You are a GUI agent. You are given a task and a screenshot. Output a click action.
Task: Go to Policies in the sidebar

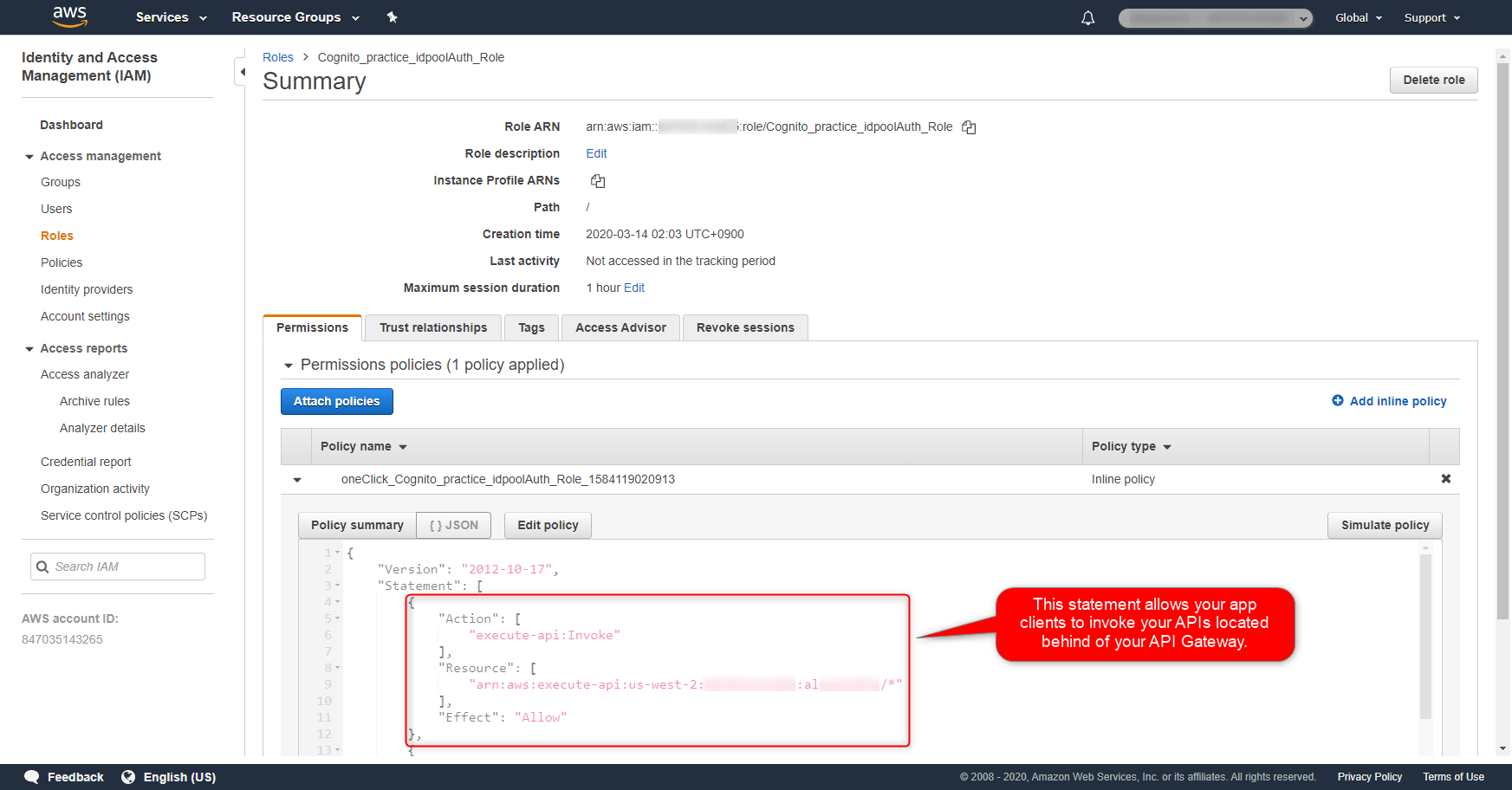click(62, 262)
